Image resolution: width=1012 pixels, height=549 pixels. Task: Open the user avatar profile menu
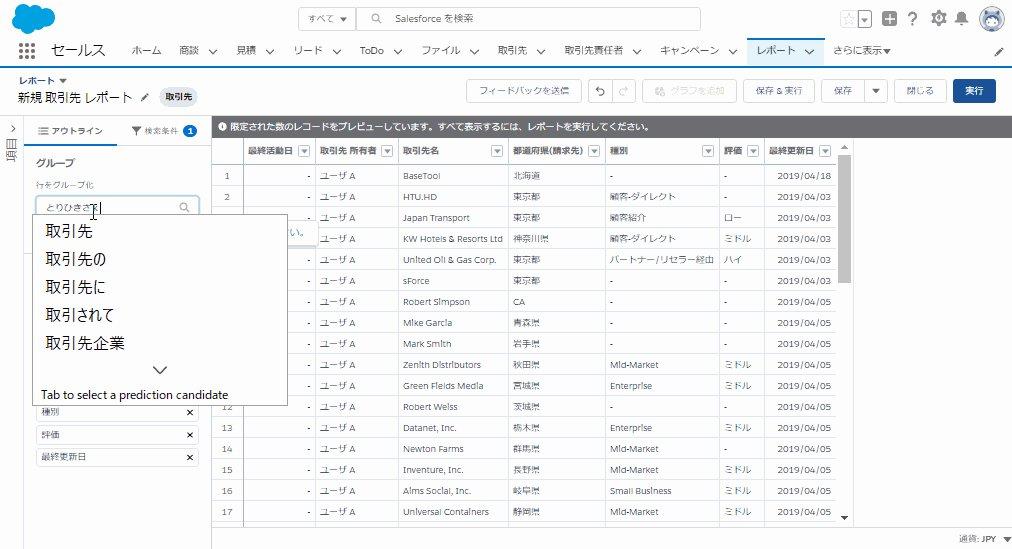pos(991,19)
